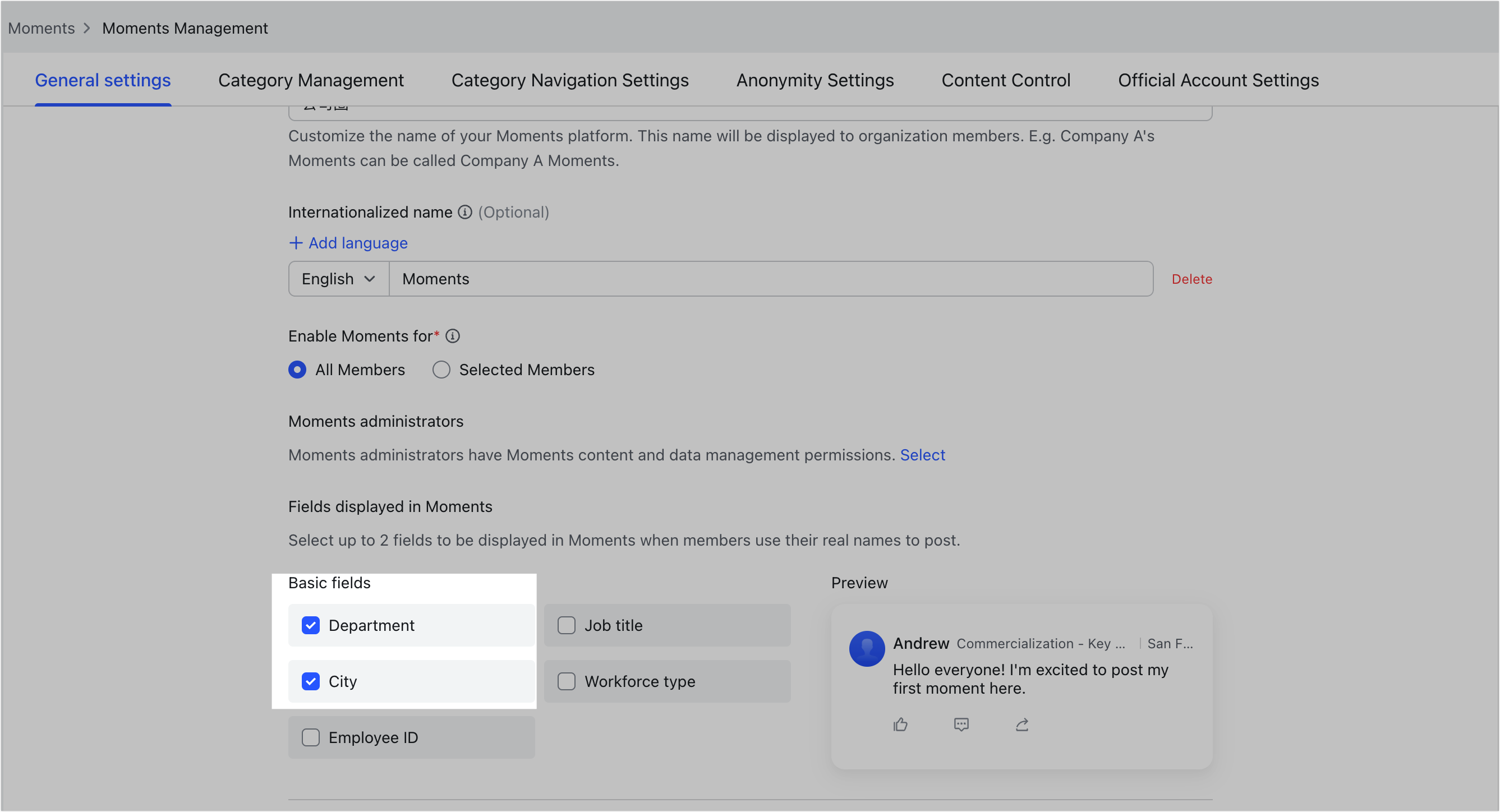The image size is (1500, 812).
Task: Go to Anonymity Settings tab
Action: [x=815, y=80]
